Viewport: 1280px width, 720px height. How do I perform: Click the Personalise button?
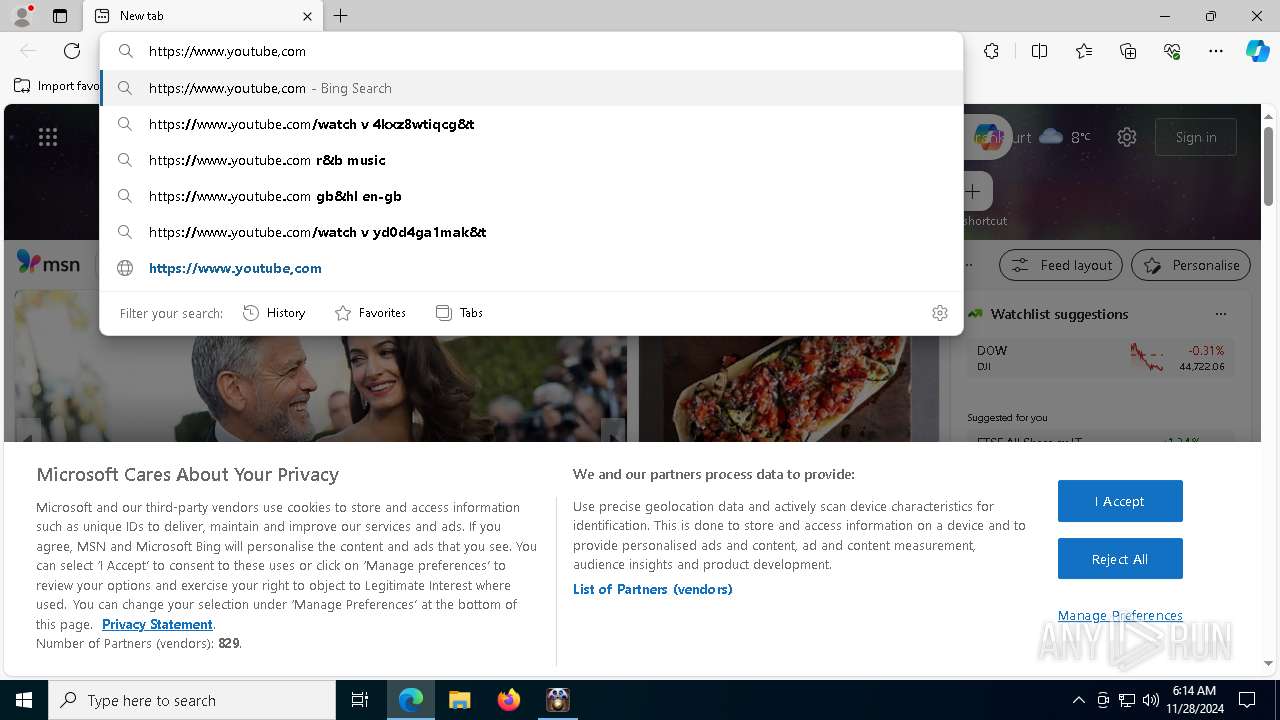point(1191,265)
